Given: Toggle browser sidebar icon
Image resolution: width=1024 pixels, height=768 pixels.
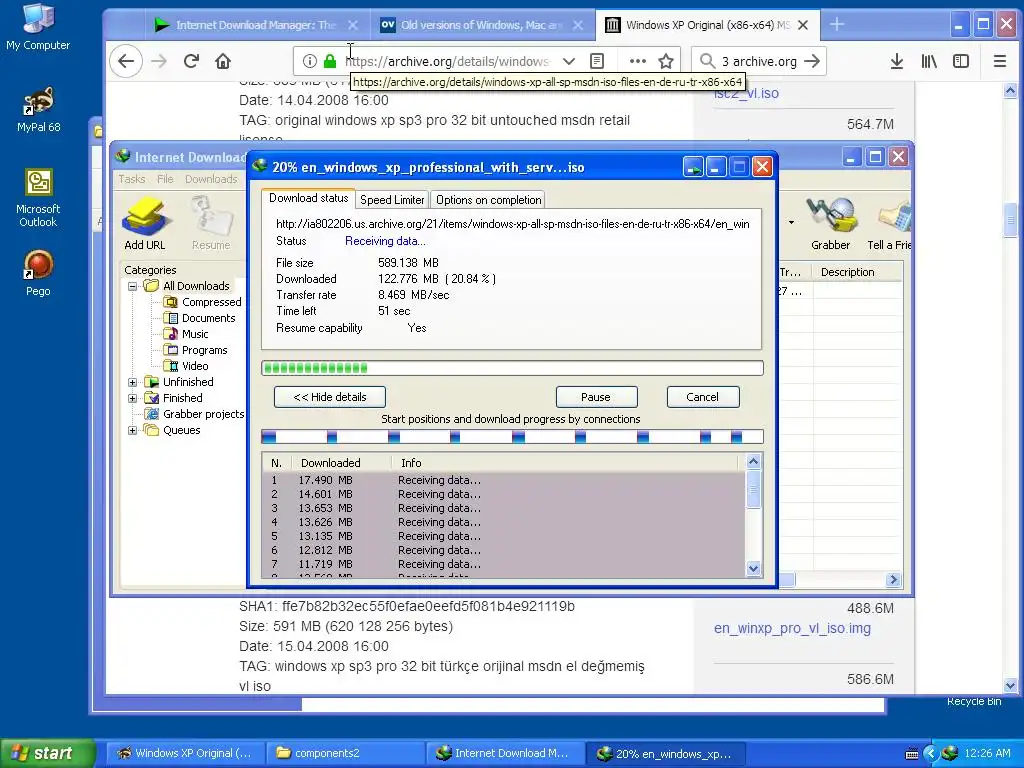Looking at the screenshot, I should (961, 61).
